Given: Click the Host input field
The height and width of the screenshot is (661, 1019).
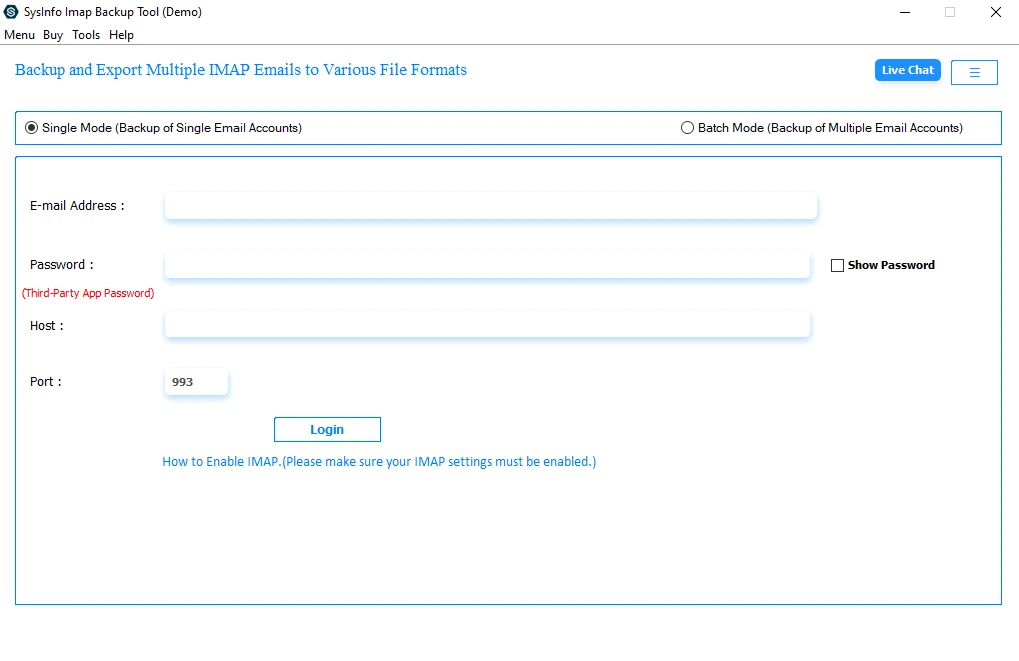Looking at the screenshot, I should tap(487, 323).
